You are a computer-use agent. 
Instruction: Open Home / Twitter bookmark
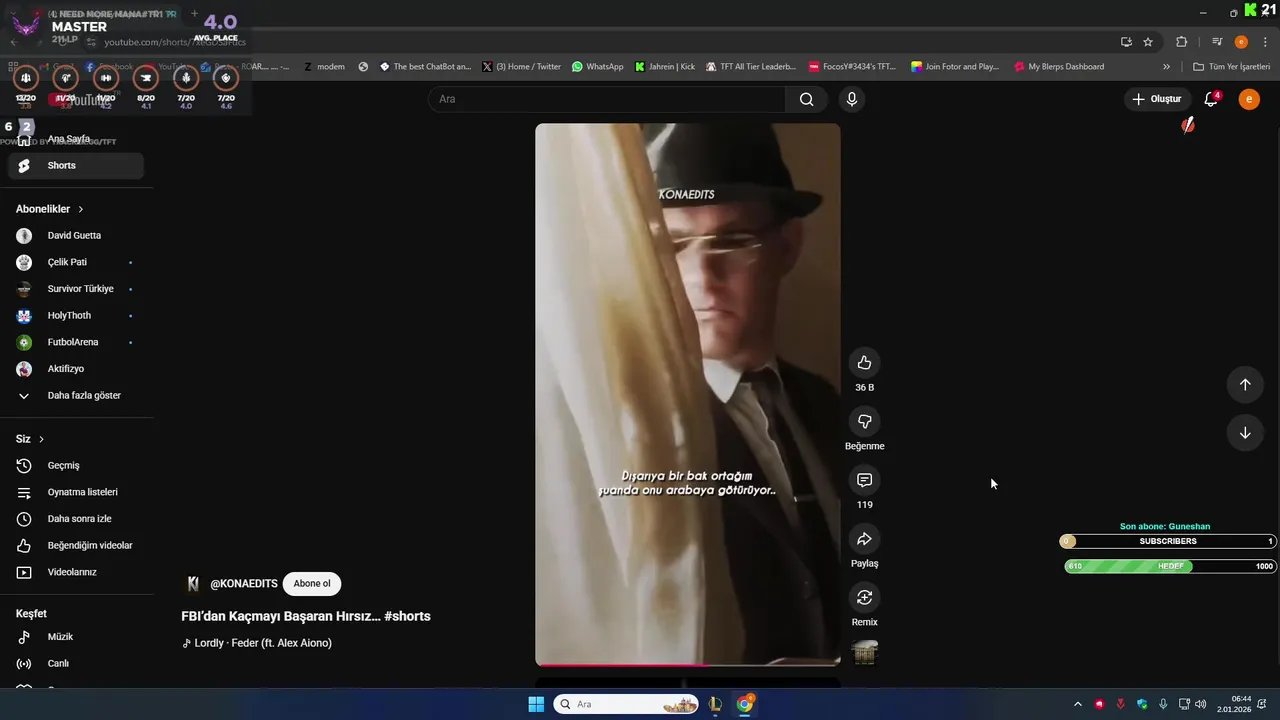(521, 67)
